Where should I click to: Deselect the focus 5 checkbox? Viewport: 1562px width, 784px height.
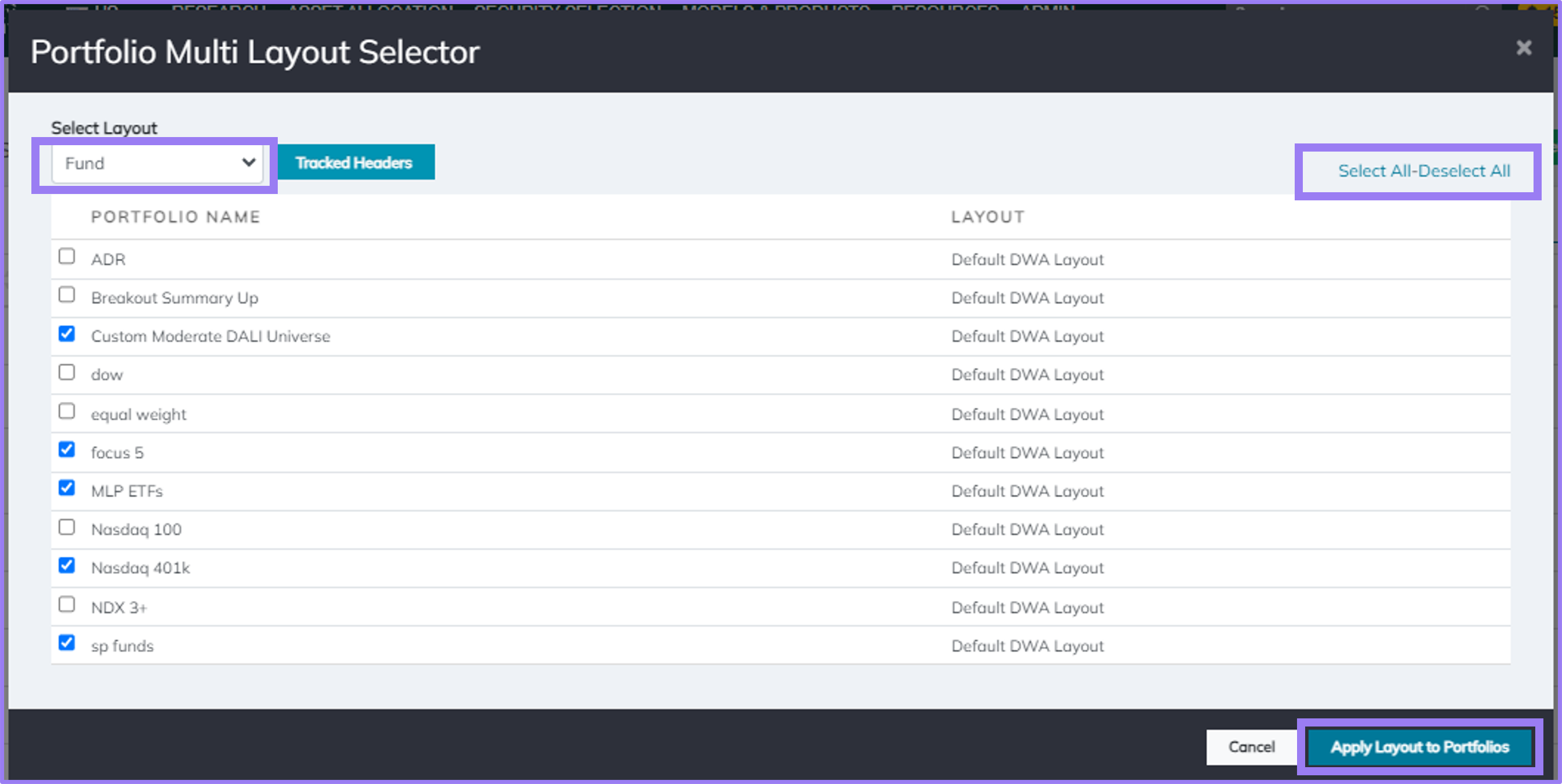click(x=67, y=449)
